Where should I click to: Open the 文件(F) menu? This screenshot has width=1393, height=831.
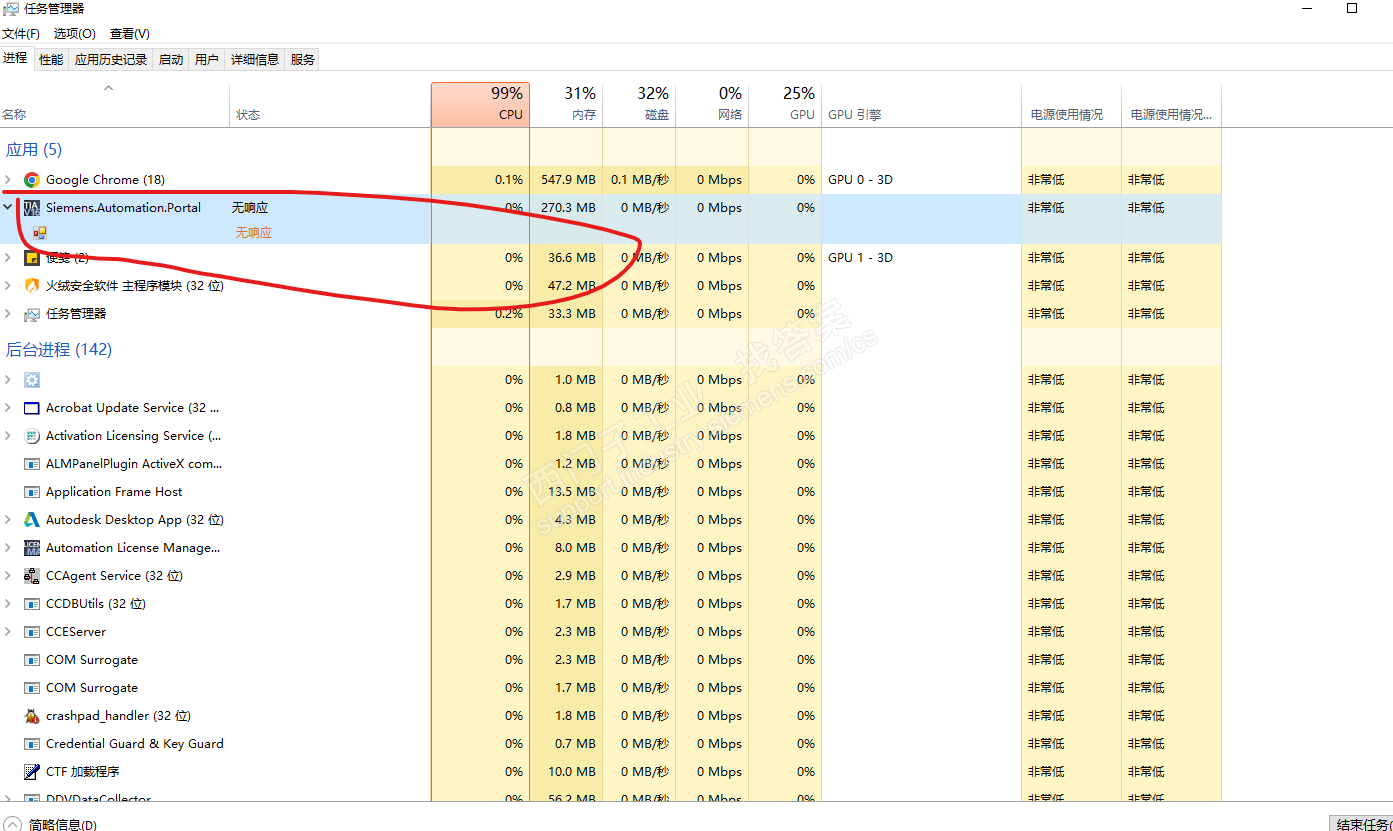pos(21,34)
